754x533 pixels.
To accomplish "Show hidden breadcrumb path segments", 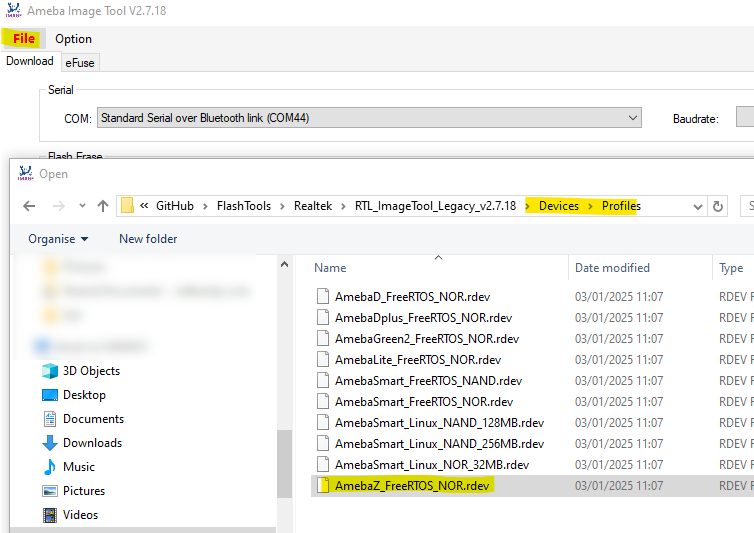I will tap(144, 206).
